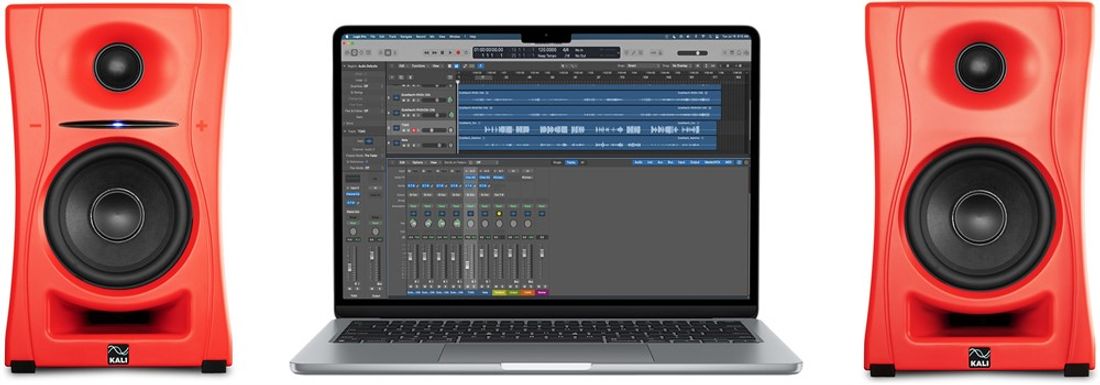Open the Track menu in the menu bar
The width and height of the screenshot is (1100, 385).
[x=392, y=36]
